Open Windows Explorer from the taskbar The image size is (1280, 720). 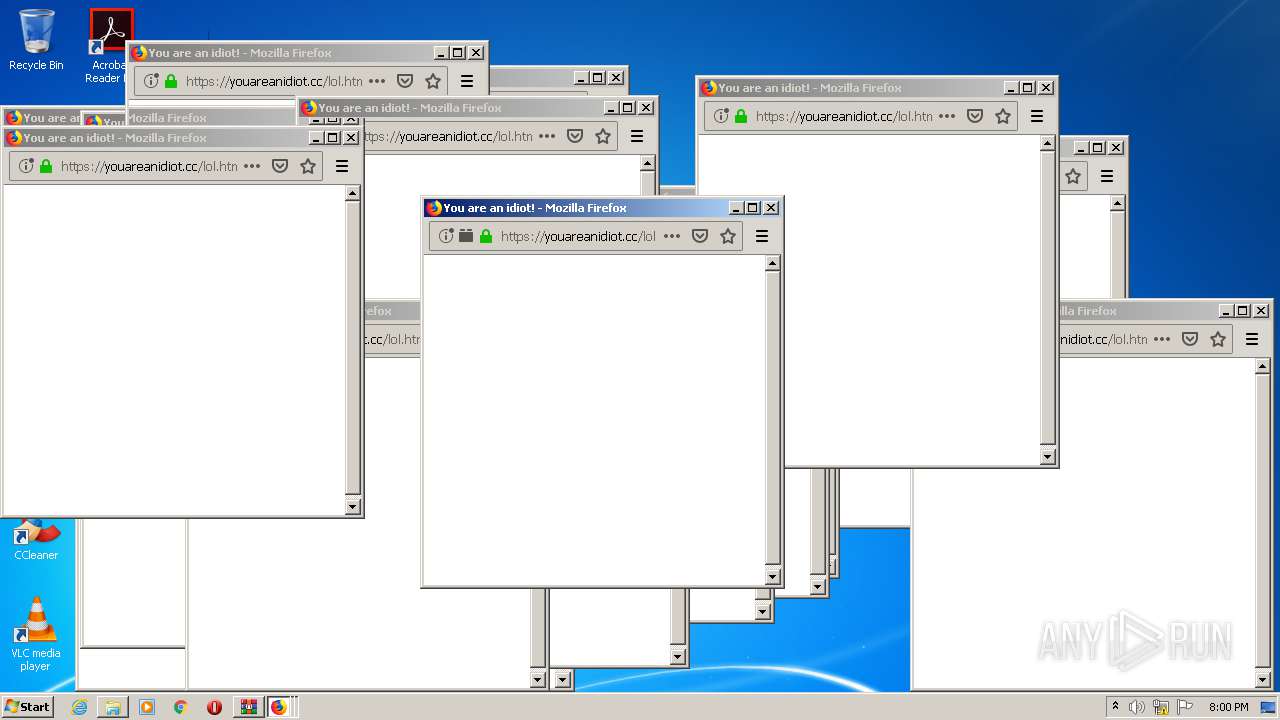[x=113, y=707]
